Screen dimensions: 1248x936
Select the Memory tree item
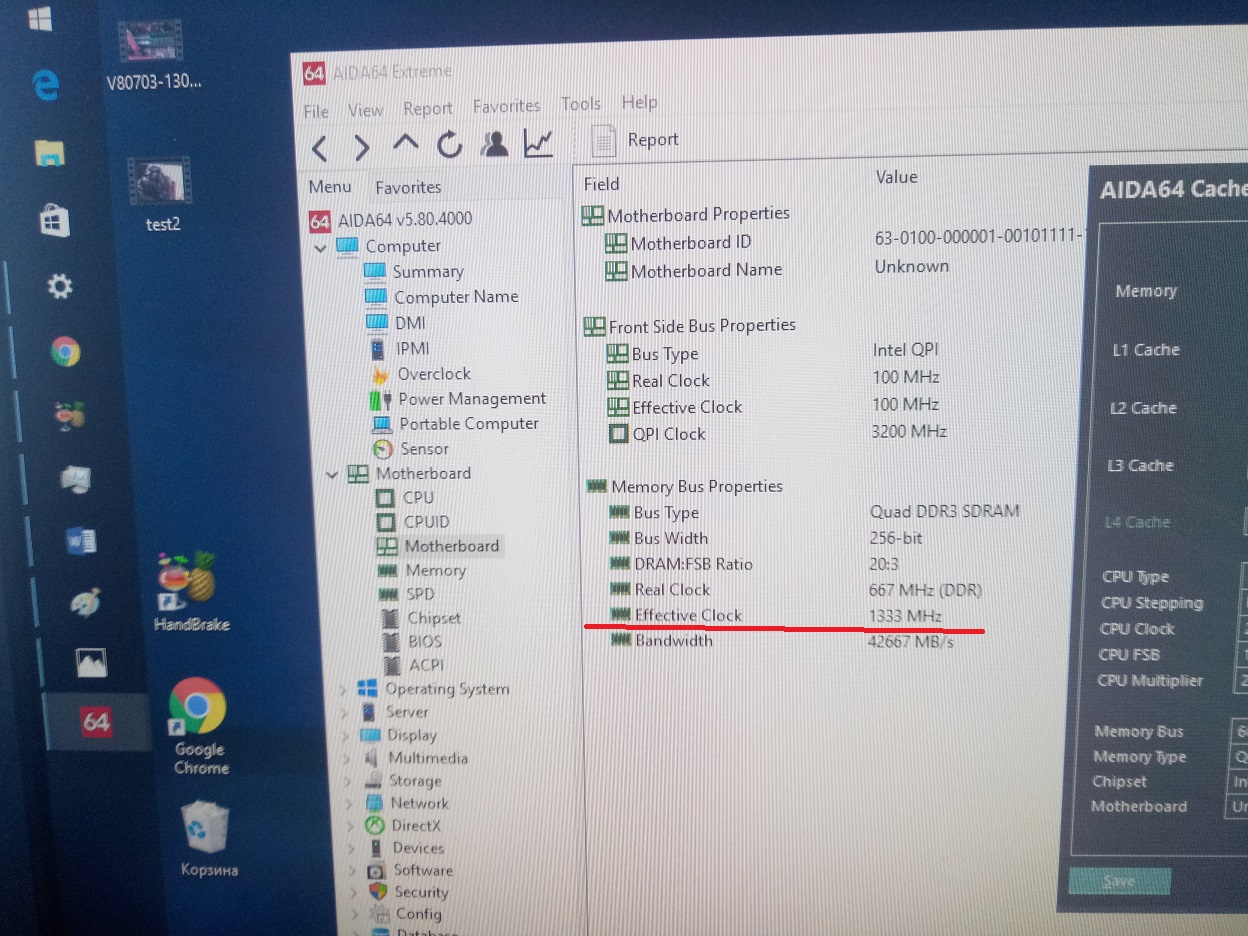click(x=422, y=571)
